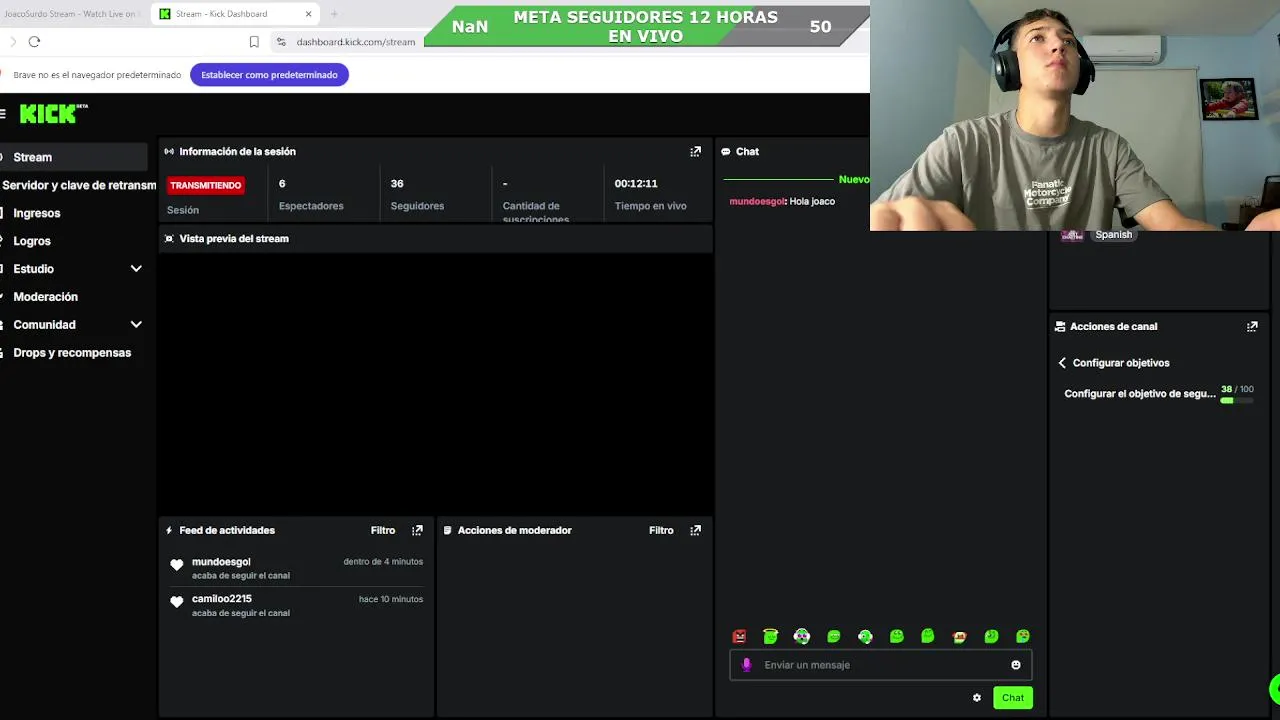
Task: Click heart icon next to camiloo2215
Action: (x=177, y=602)
